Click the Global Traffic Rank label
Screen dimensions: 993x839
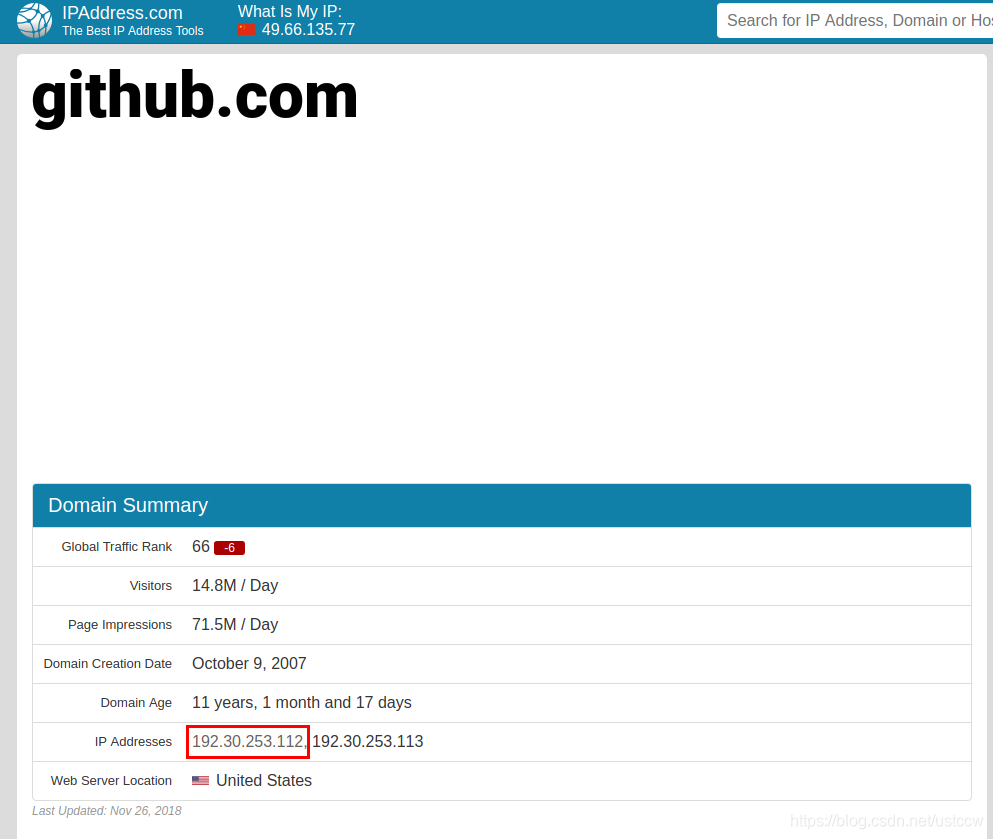pyautogui.click(x=117, y=547)
